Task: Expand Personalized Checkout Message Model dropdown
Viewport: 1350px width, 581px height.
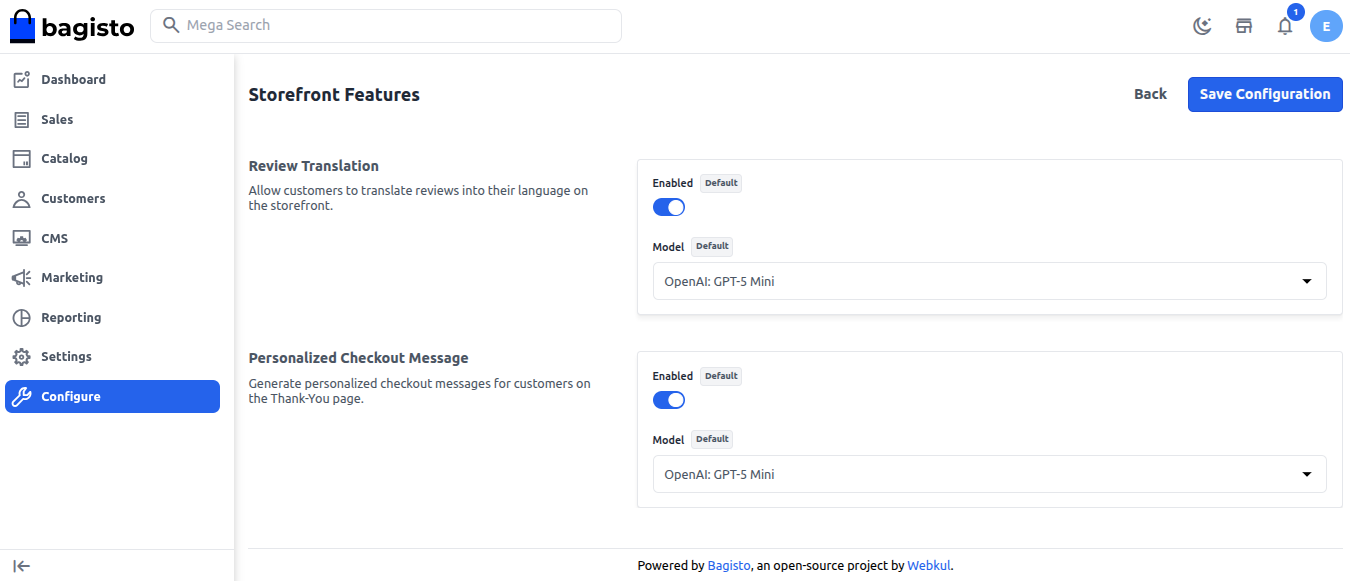Action: [989, 475]
